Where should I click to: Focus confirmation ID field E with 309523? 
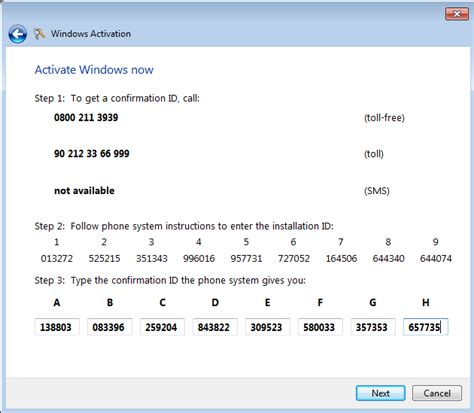point(268,327)
